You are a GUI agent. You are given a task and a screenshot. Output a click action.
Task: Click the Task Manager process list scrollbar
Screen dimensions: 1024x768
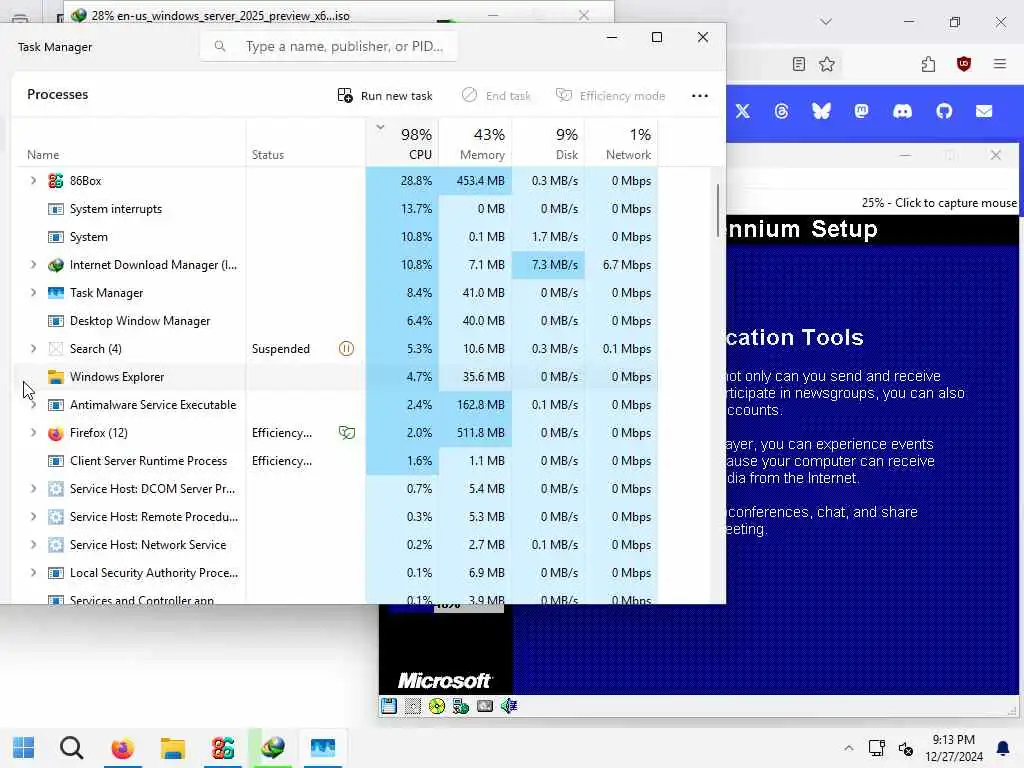(718, 210)
